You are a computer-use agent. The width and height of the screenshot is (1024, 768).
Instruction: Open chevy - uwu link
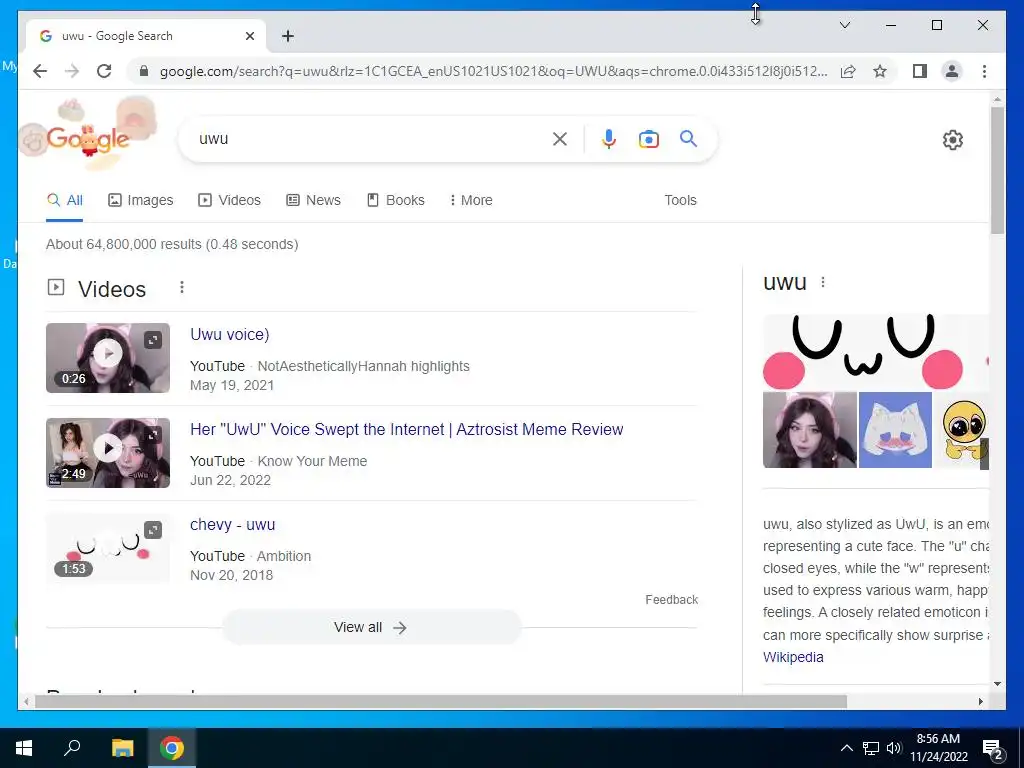coord(232,525)
